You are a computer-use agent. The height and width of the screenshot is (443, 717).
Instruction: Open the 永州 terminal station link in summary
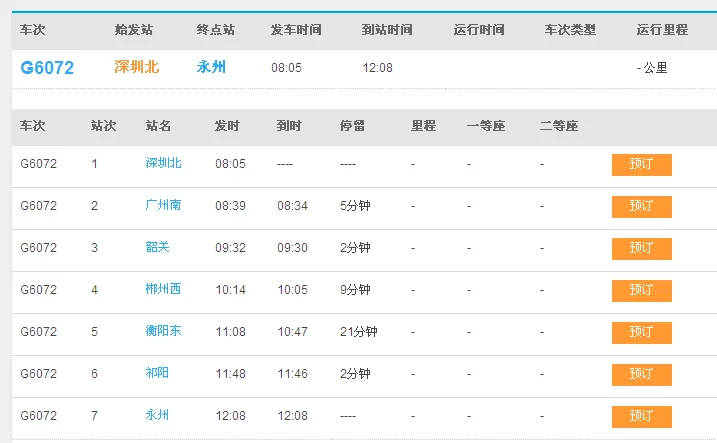211,68
